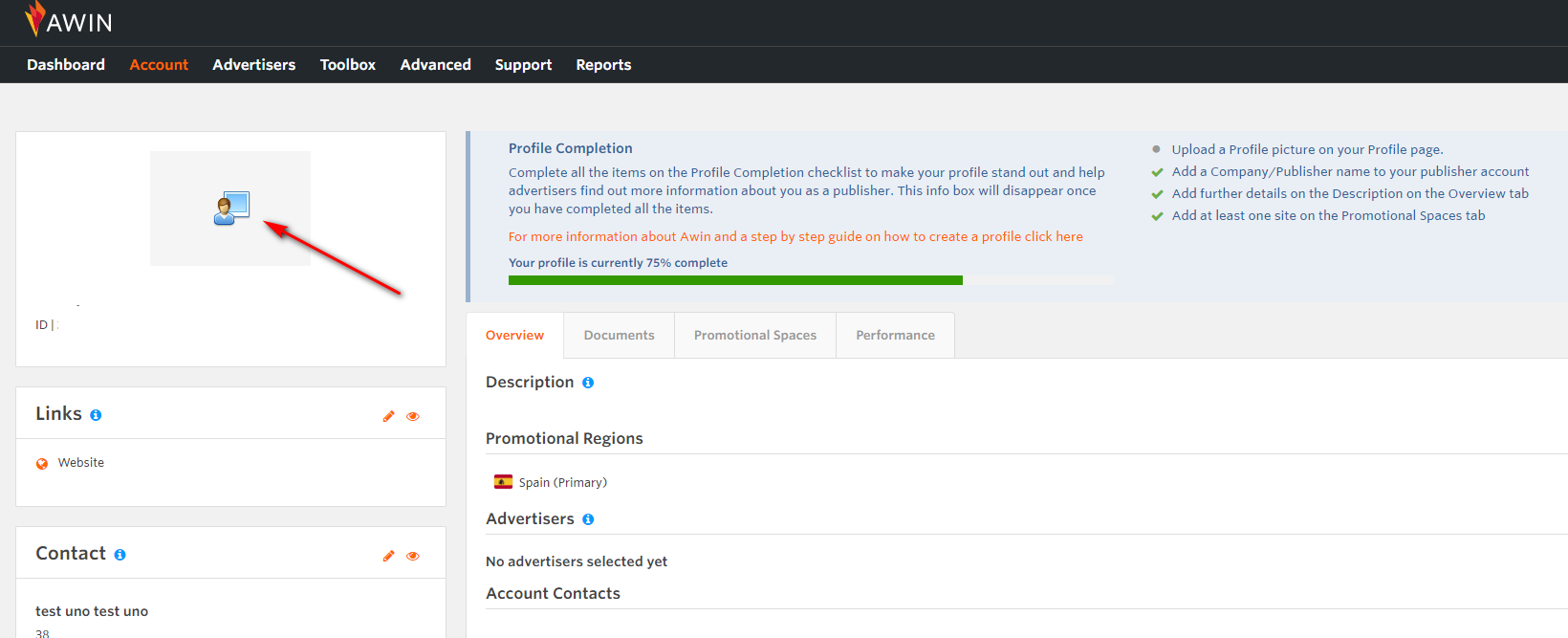The width and height of the screenshot is (1568, 638).
Task: Open the Advertisers navigation menu
Action: click(x=253, y=65)
